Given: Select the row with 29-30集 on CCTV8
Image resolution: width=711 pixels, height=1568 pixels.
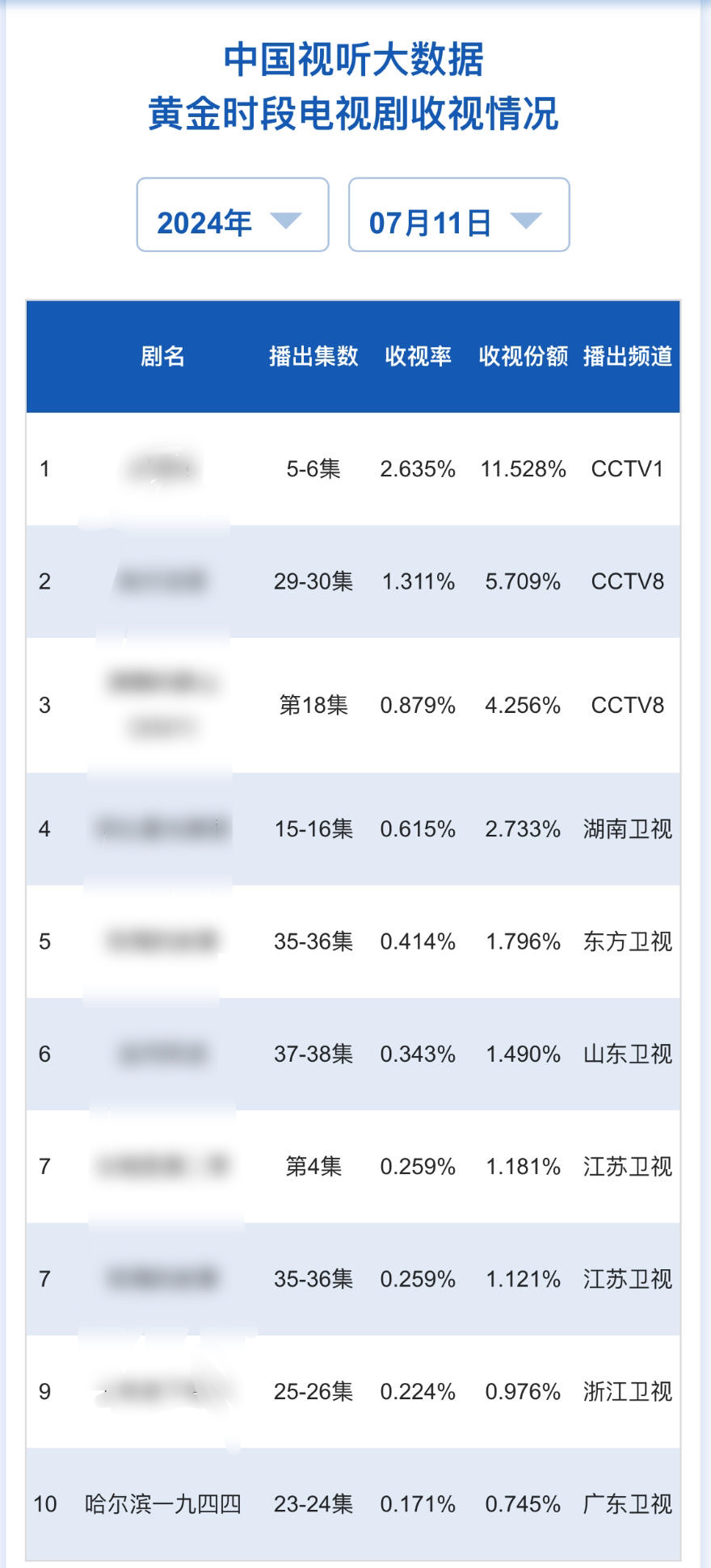Looking at the screenshot, I should 353,581.
